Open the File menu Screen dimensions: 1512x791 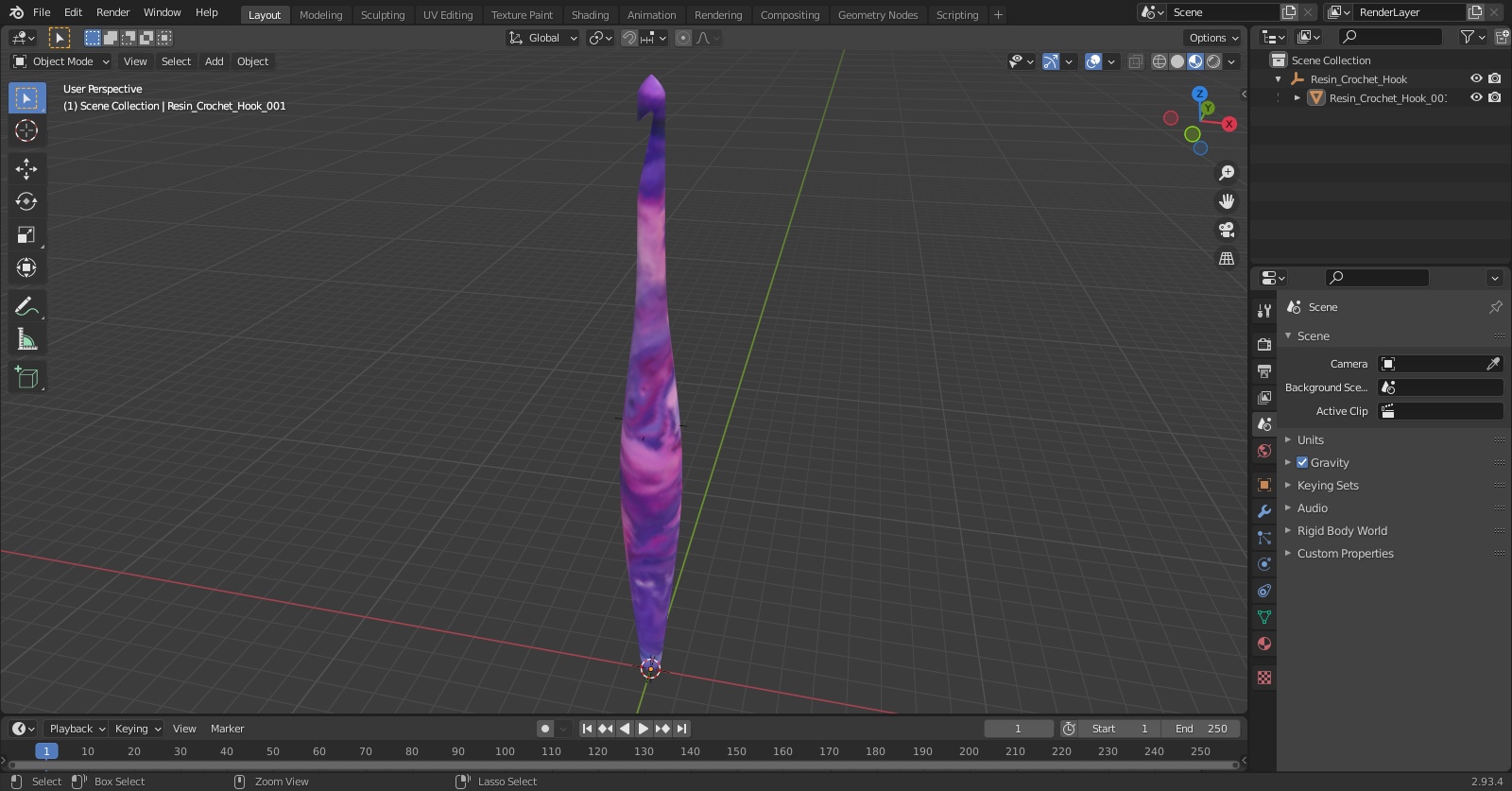[42, 12]
